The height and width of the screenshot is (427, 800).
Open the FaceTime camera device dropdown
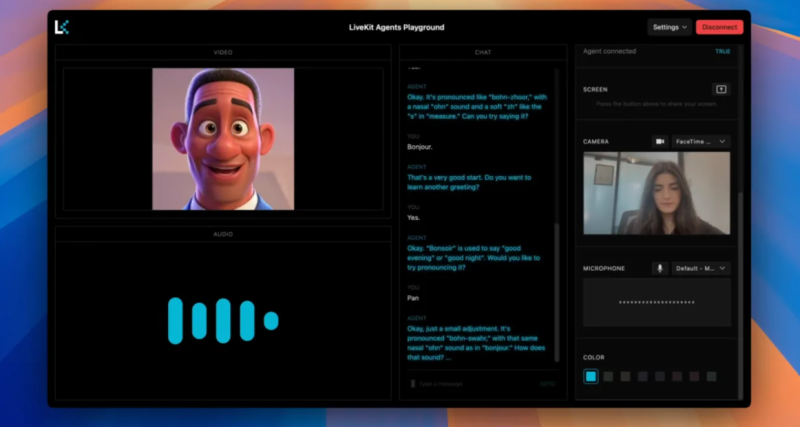701,142
